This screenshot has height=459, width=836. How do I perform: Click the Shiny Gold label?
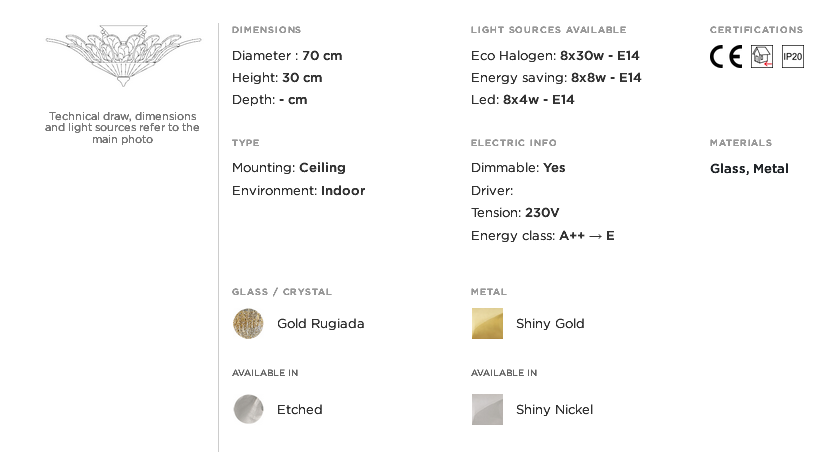coord(550,324)
